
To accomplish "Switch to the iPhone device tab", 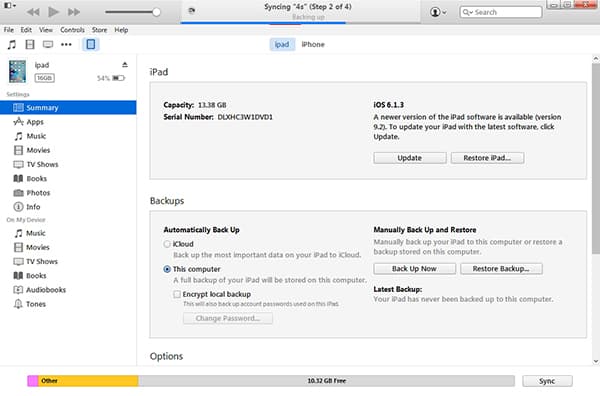I will pos(313,44).
